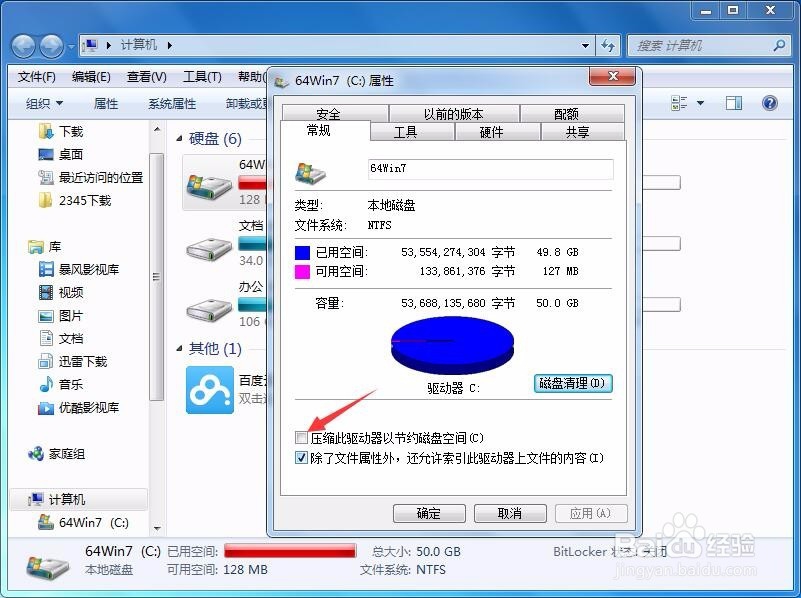Switch to the 以前的版本 tab
The image size is (801, 598).
tap(454, 113)
